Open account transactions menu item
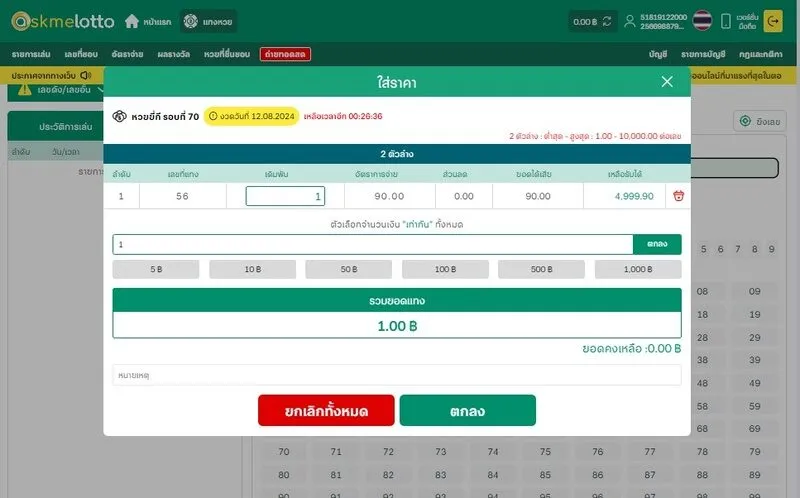Image resolution: width=800 pixels, height=498 pixels. 703,54
